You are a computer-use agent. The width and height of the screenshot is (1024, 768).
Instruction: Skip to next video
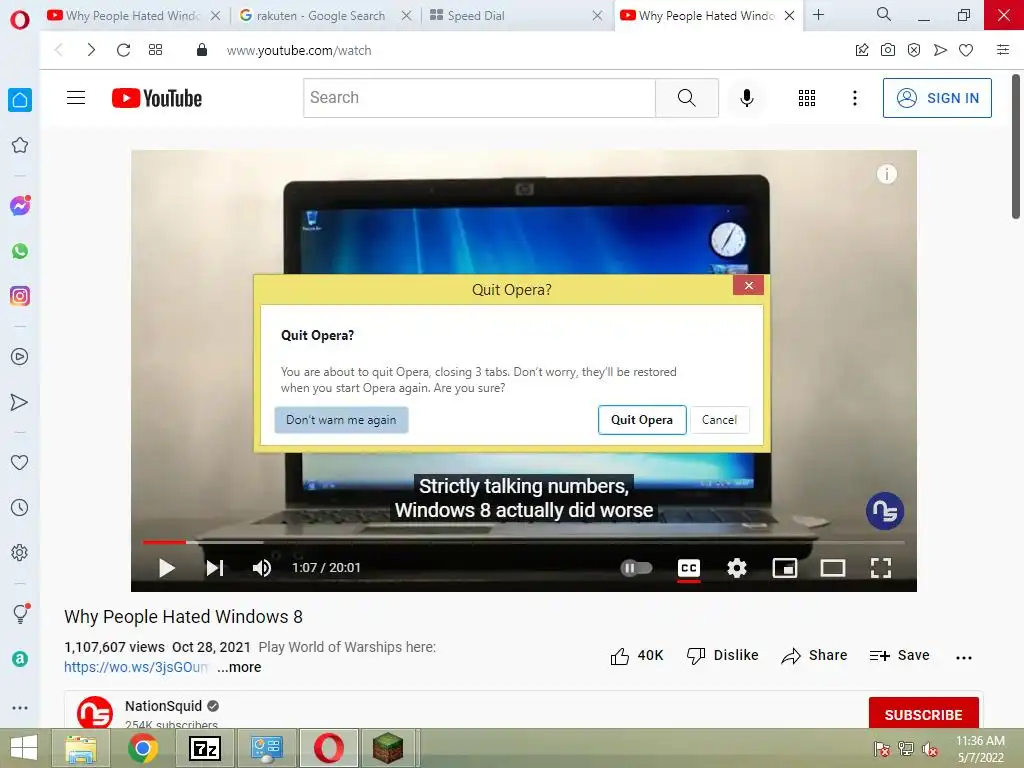(215, 568)
